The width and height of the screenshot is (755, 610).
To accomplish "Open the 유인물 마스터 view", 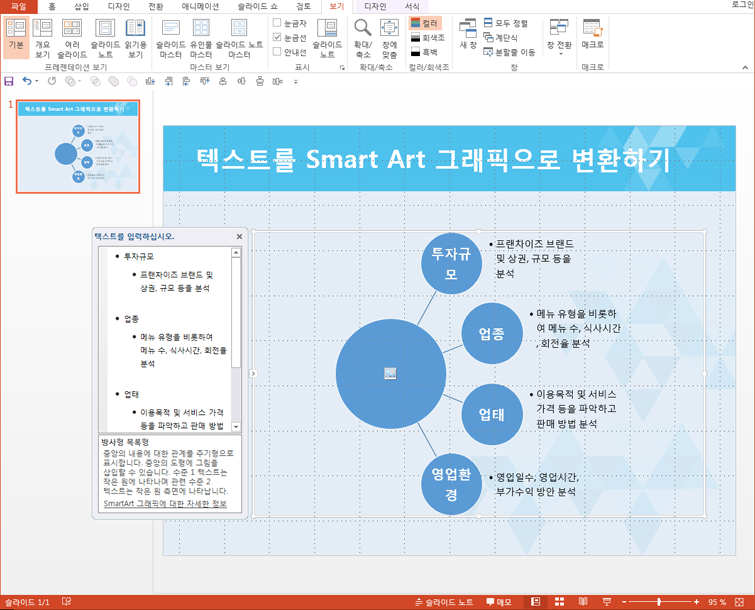I will point(201,38).
